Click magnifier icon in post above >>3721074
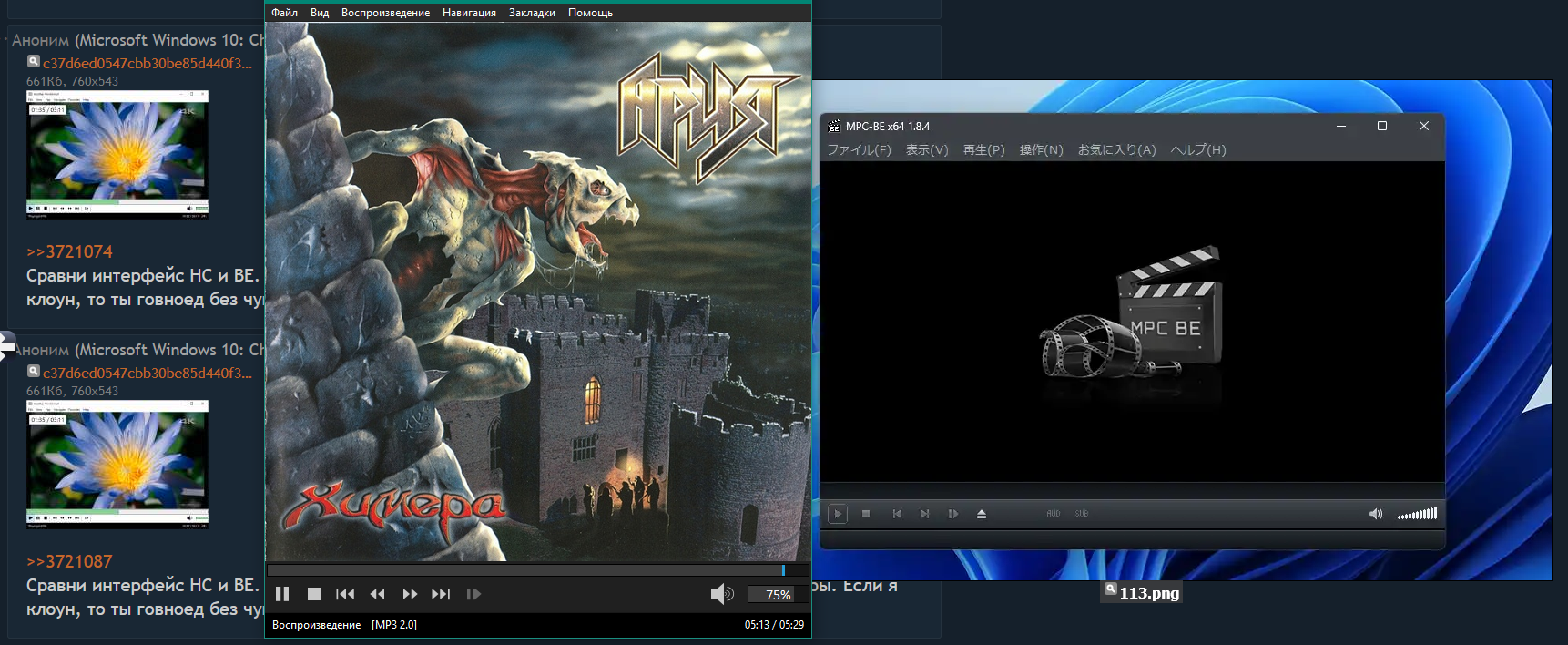The width and height of the screenshot is (1568, 645). (x=33, y=61)
